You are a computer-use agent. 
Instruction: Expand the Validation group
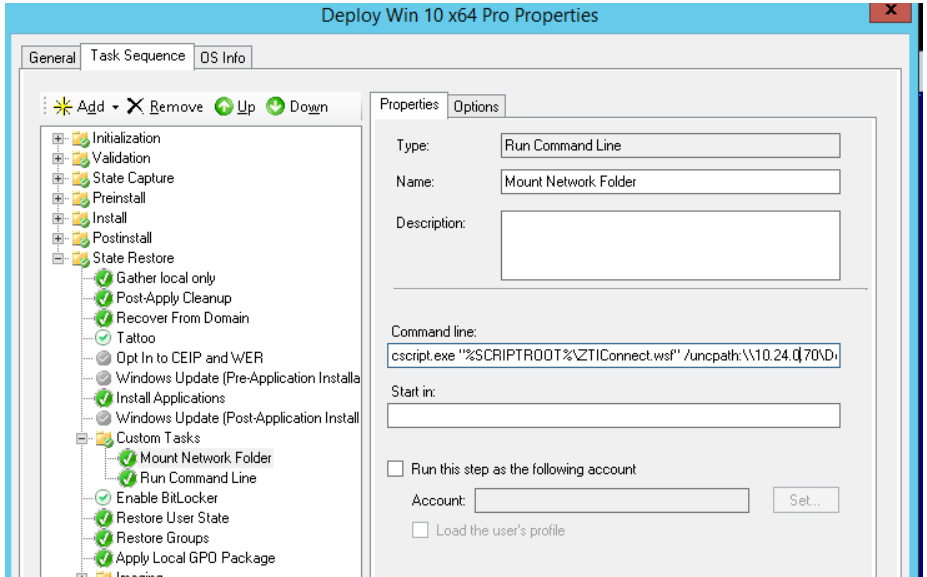coord(58,158)
